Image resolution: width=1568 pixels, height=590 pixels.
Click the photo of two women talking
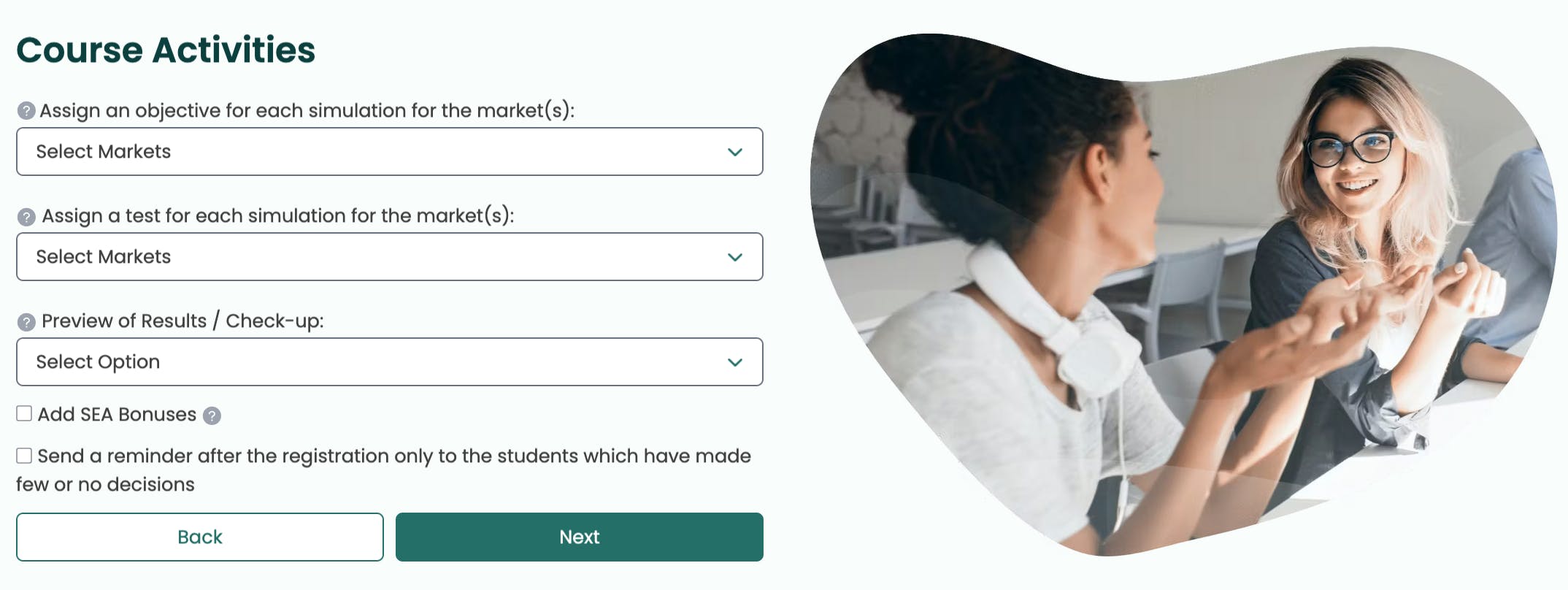pyautogui.click(x=1183, y=292)
